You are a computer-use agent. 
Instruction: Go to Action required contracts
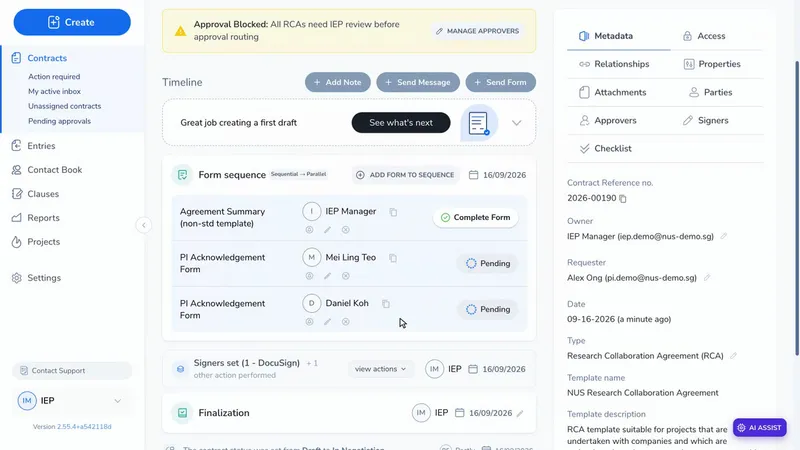(x=54, y=77)
